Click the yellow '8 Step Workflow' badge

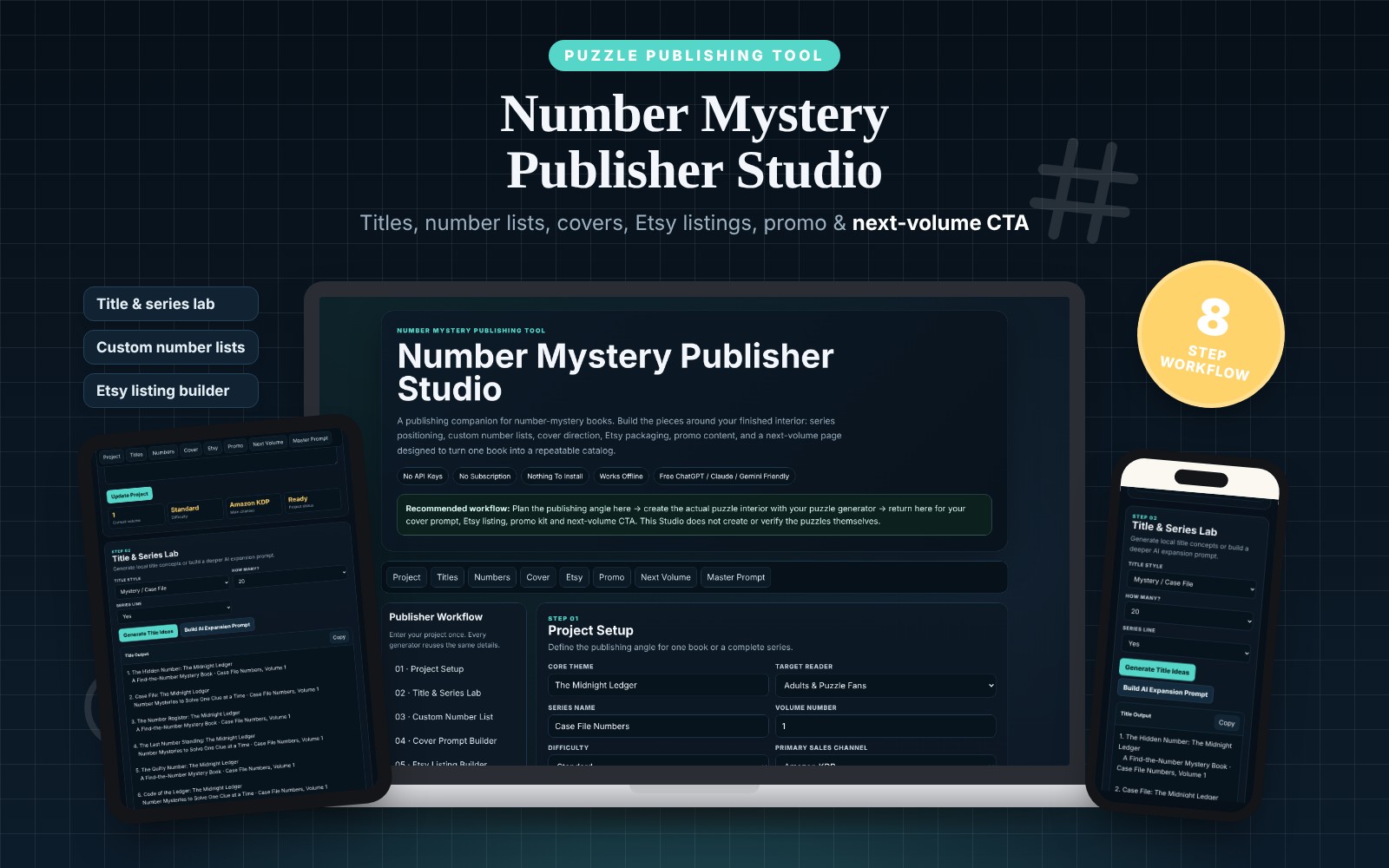click(x=1211, y=334)
